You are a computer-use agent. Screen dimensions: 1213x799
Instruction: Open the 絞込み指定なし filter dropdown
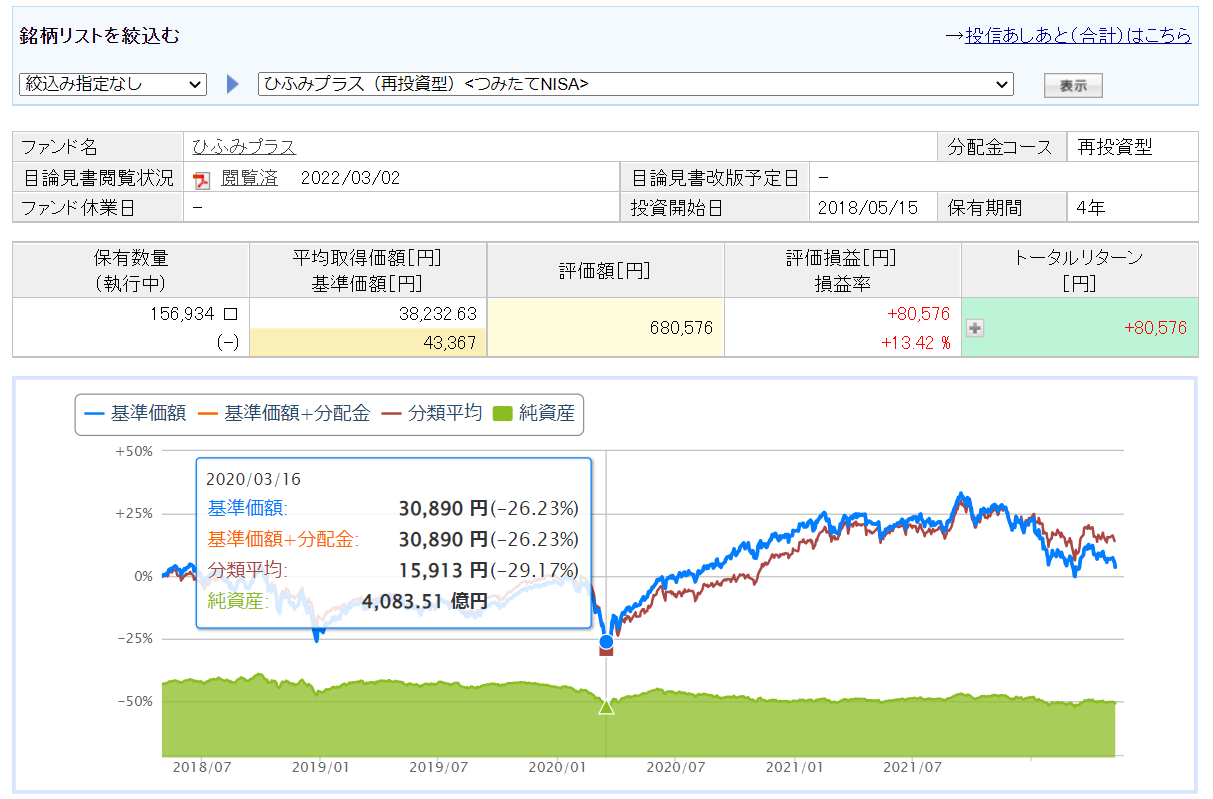pos(113,85)
